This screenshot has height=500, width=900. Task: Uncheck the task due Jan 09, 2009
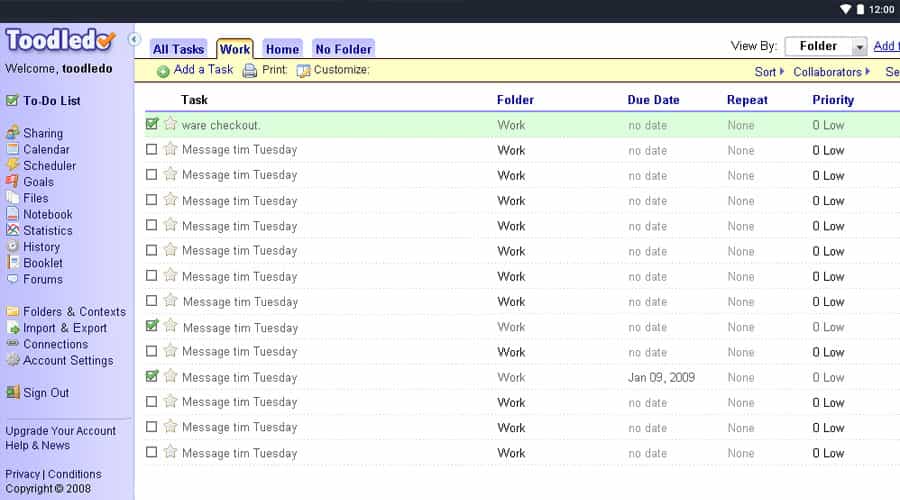pos(152,377)
